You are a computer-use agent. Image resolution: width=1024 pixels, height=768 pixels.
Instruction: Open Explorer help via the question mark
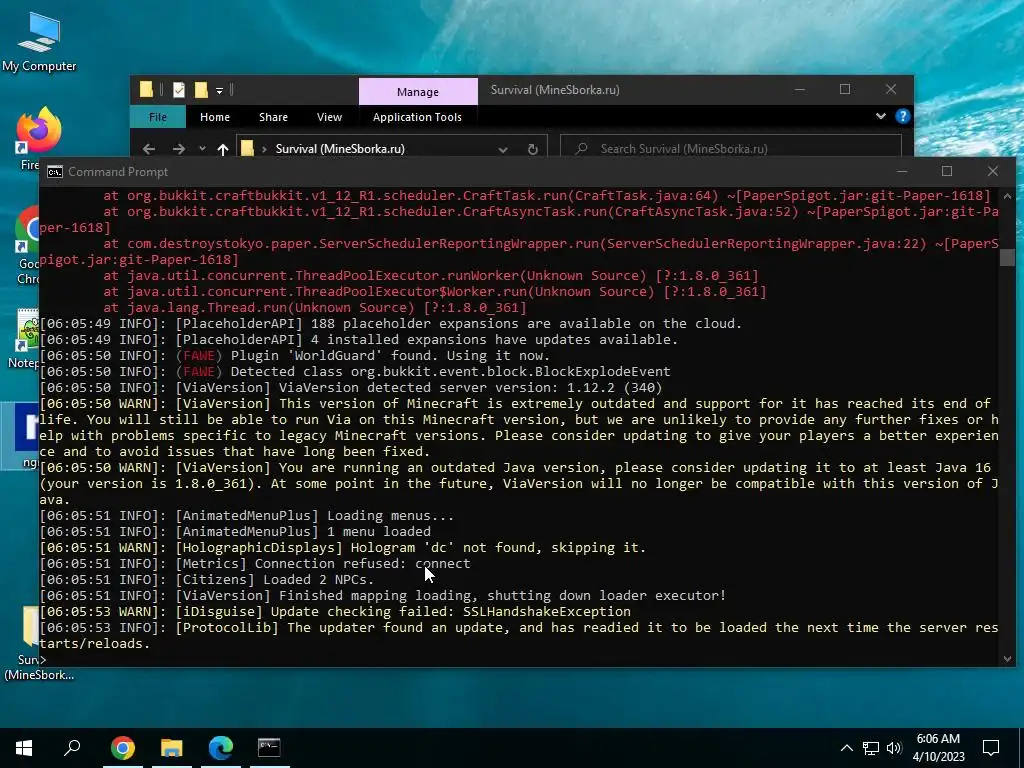(903, 116)
